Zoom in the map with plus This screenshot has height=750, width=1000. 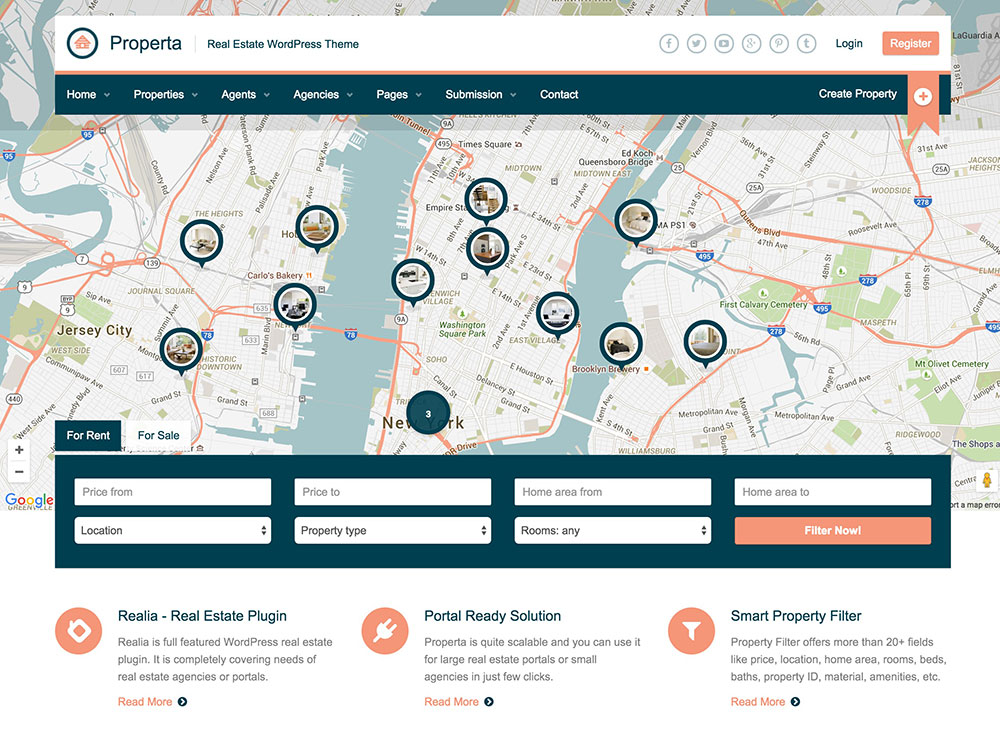click(x=19, y=450)
